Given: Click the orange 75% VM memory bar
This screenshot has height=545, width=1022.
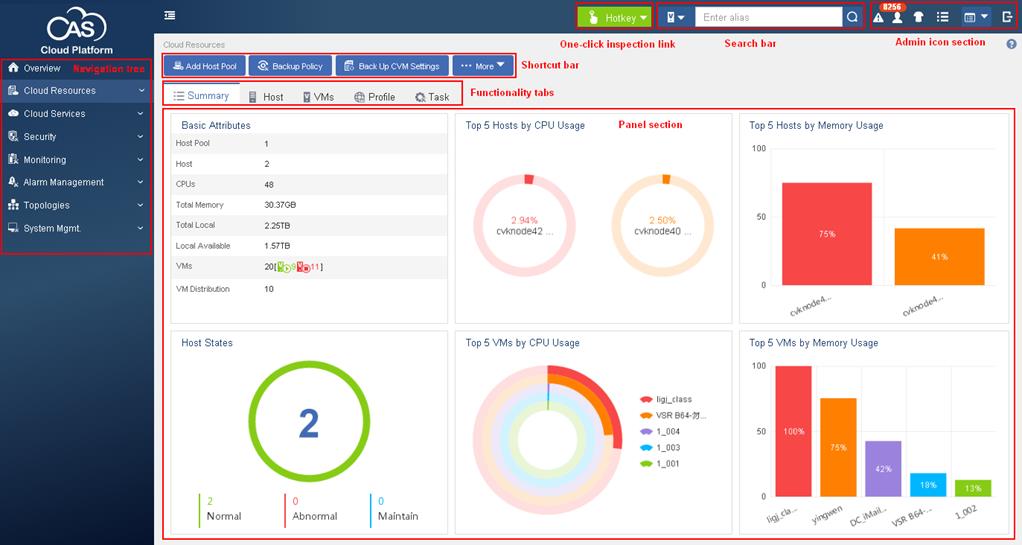Looking at the screenshot, I should [838, 447].
